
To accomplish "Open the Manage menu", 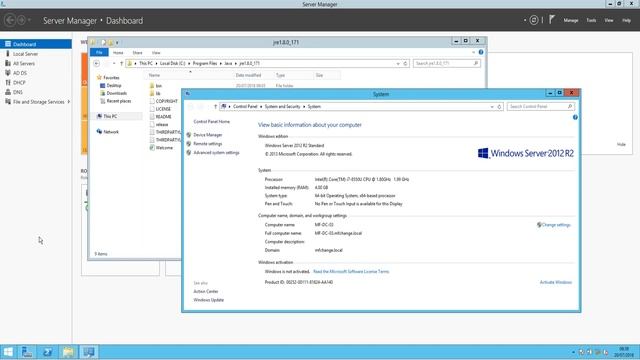I will point(571,20).
